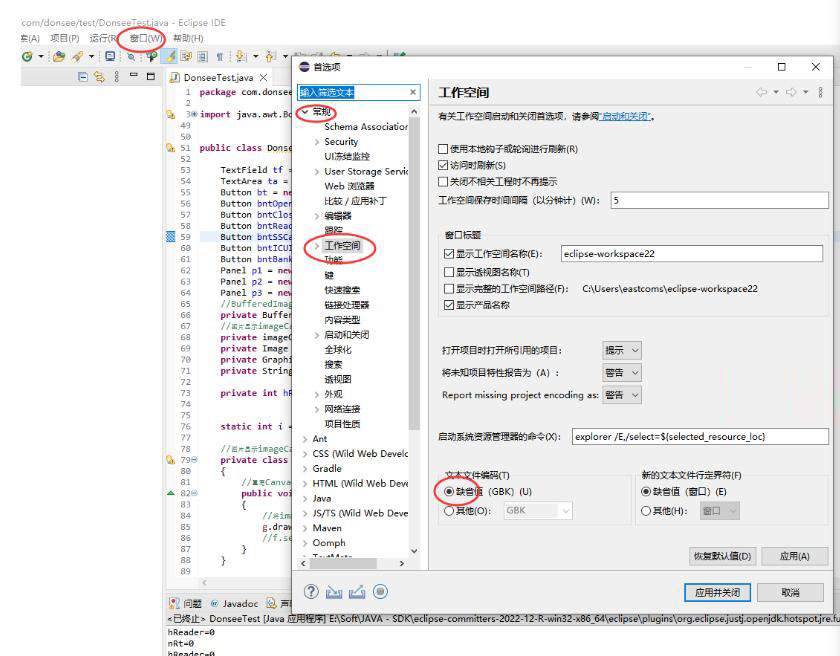
Task: Open the 打开项目时打开所引用的项目 dropdown
Action: click(x=621, y=350)
